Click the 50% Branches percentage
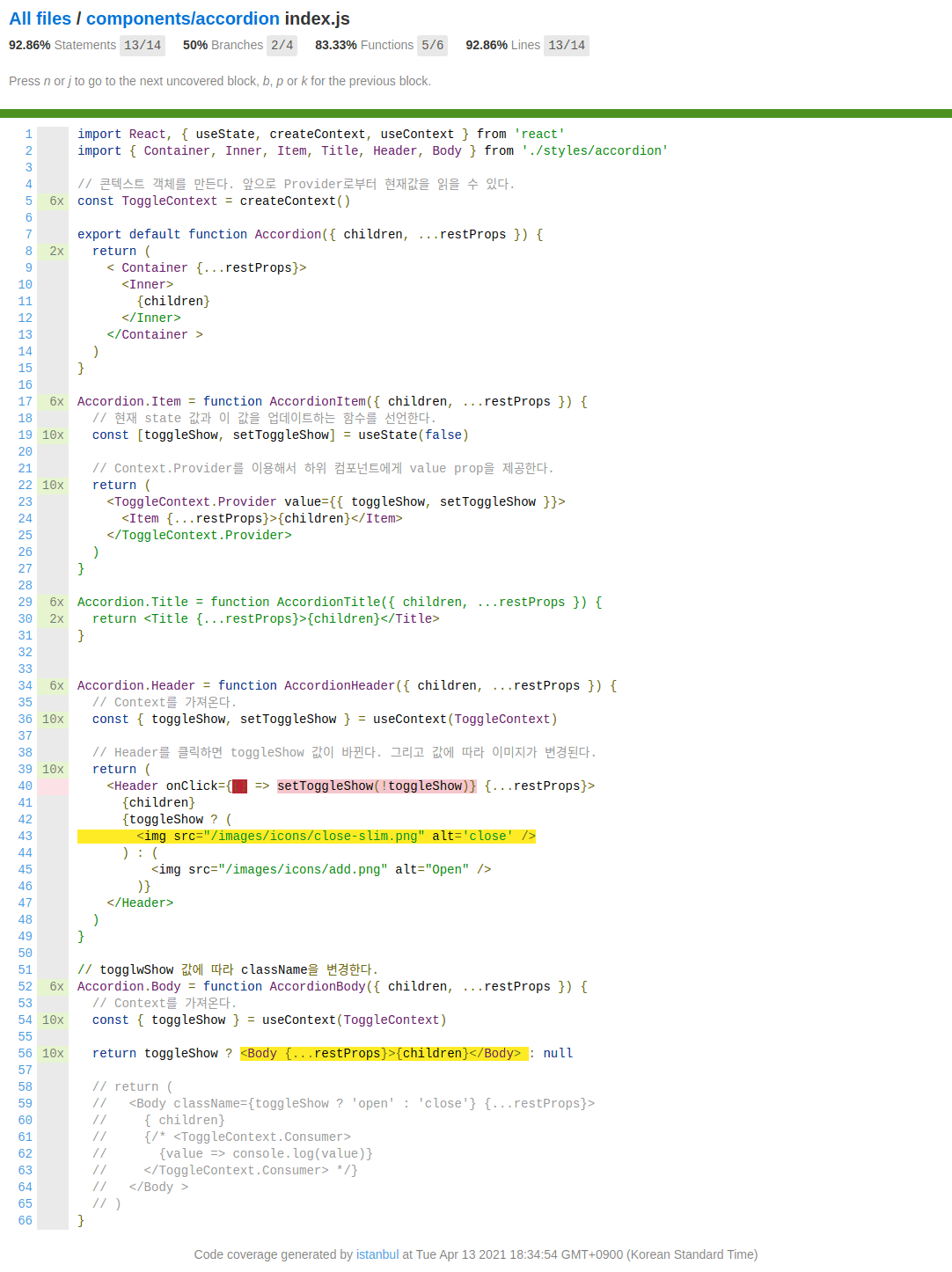The width and height of the screenshot is (952, 1272). pos(195,45)
